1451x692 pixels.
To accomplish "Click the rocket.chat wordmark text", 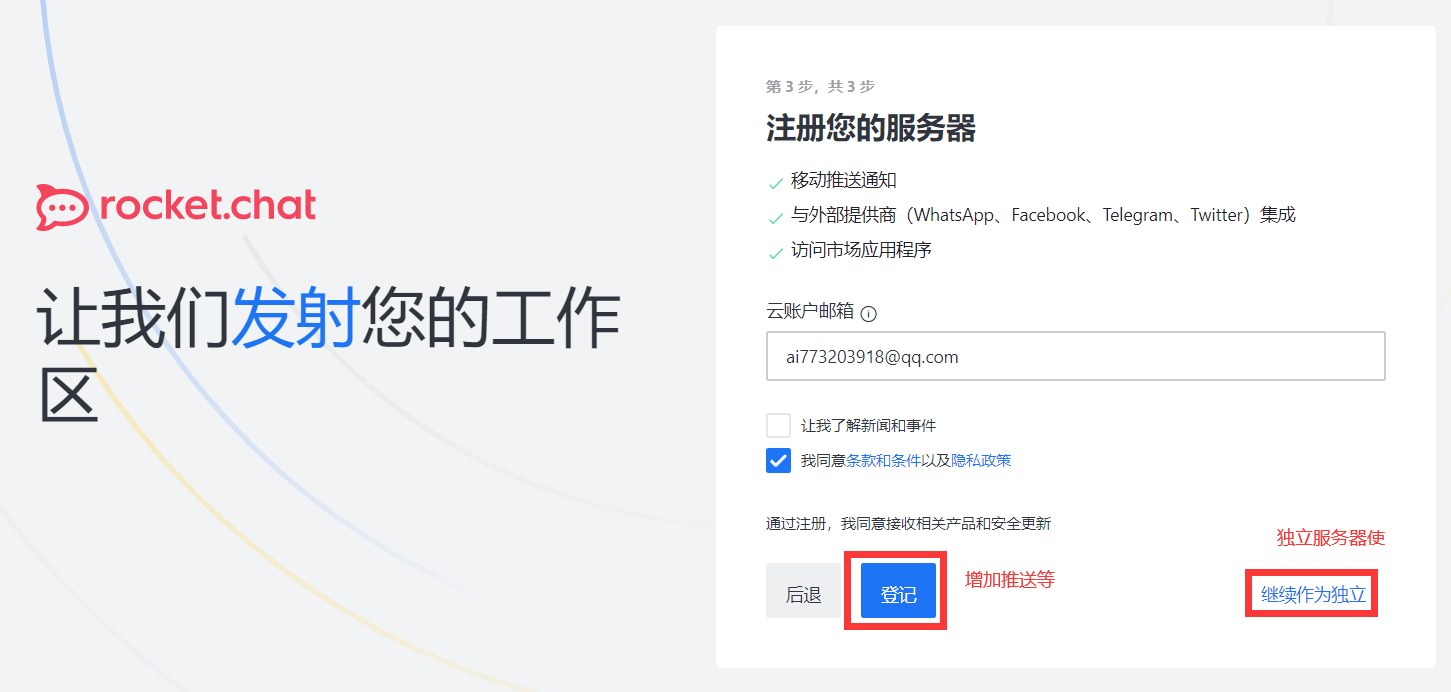I will pos(208,205).
